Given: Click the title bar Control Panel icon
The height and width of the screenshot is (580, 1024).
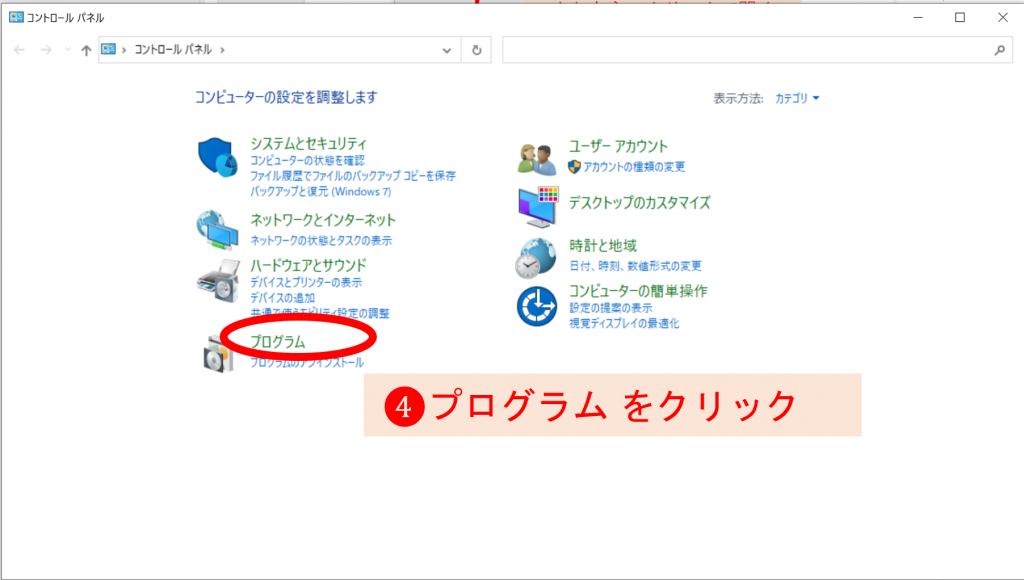Looking at the screenshot, I should (x=16, y=17).
